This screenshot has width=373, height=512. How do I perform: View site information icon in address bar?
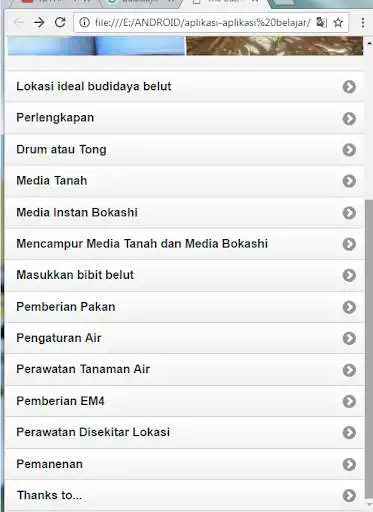84,22
